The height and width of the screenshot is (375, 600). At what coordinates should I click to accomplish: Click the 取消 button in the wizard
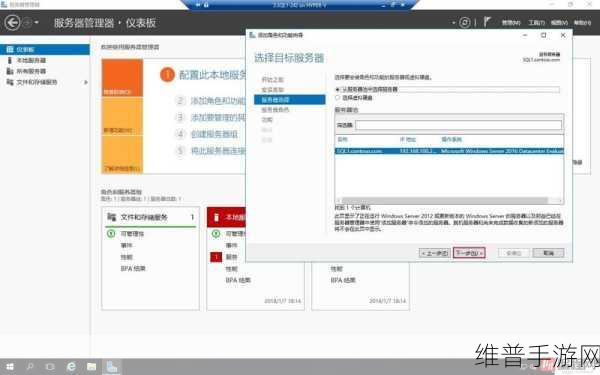pos(548,253)
